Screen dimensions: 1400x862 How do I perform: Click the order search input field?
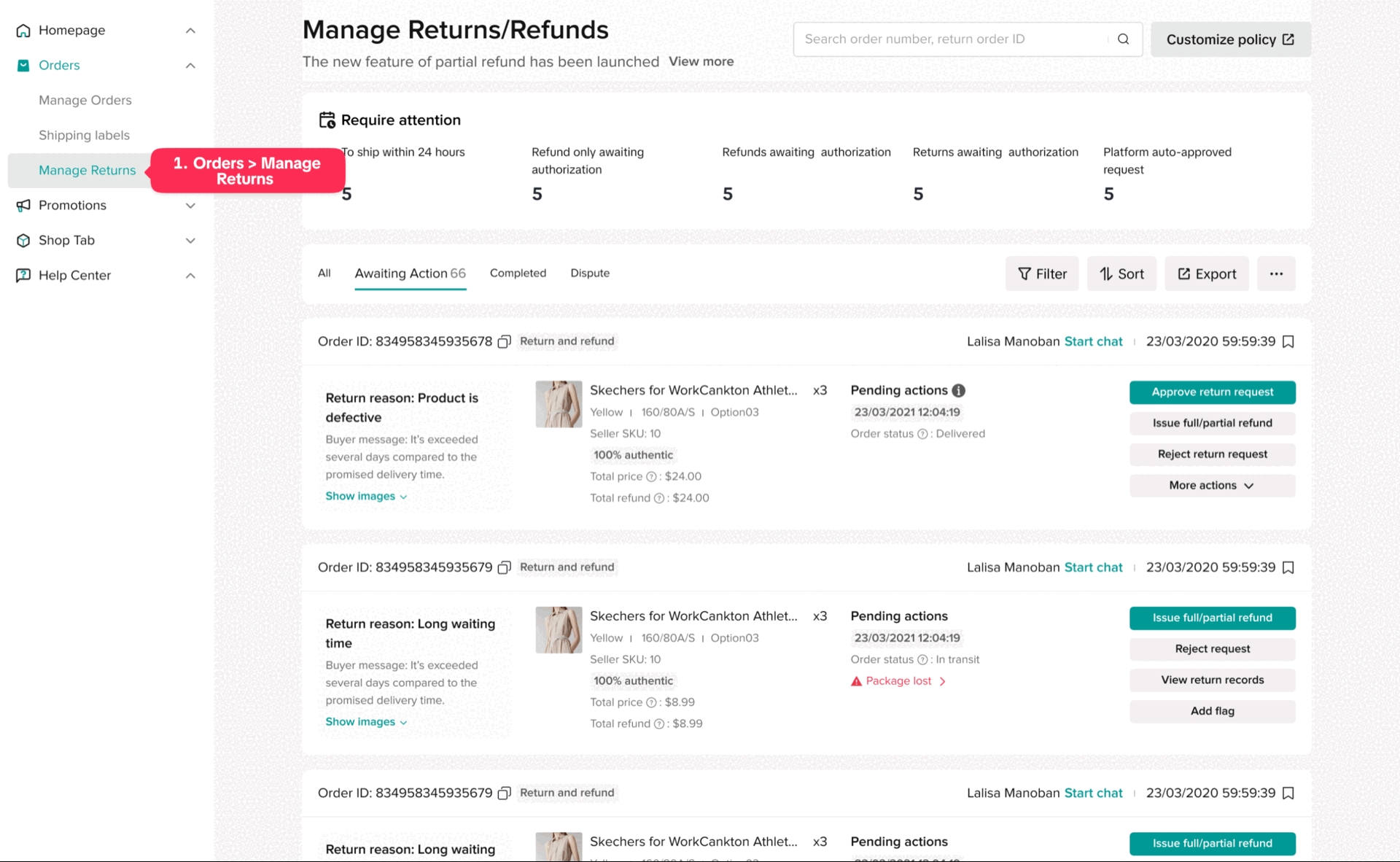pos(948,39)
